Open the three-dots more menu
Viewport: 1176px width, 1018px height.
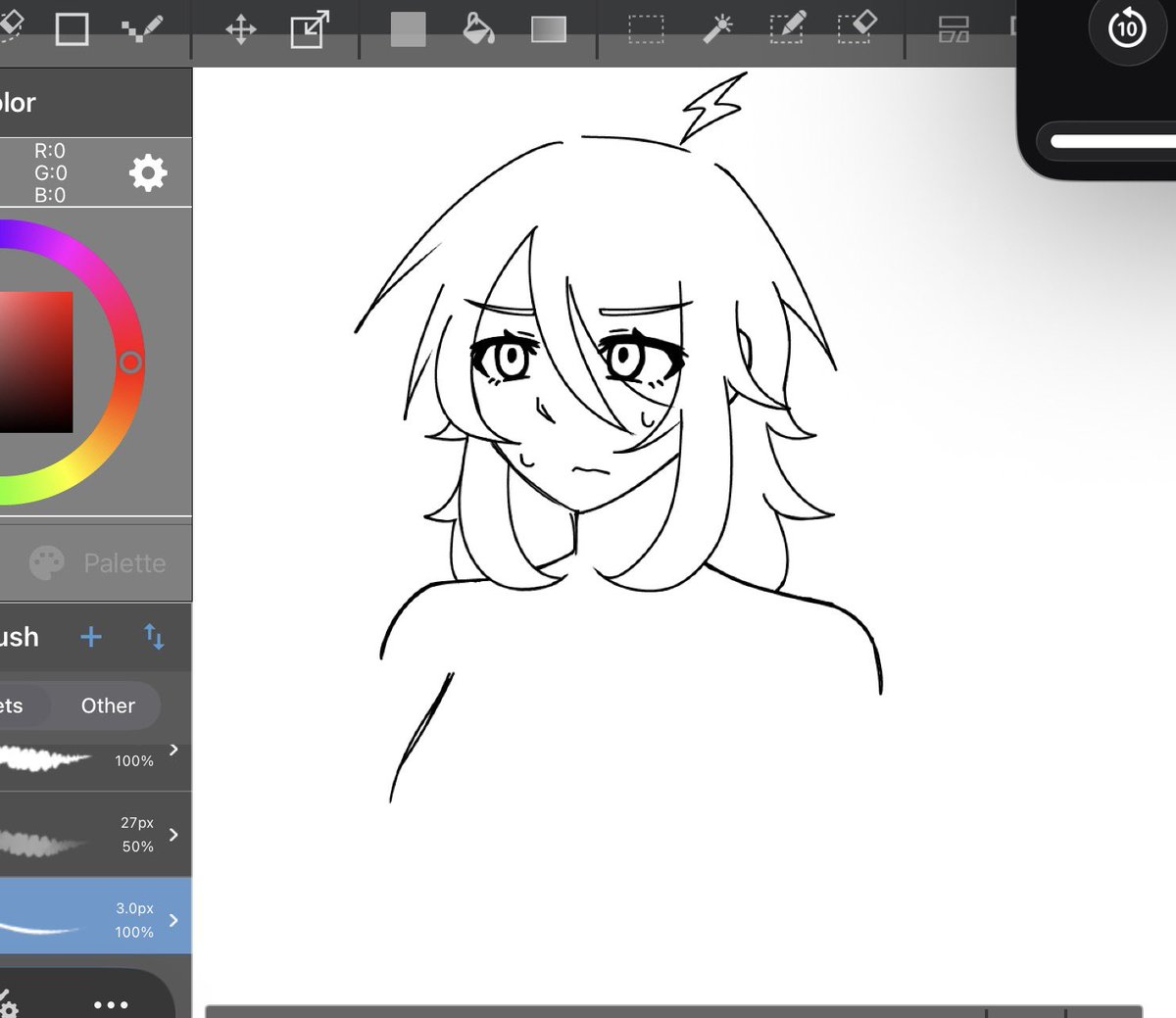click(x=111, y=1004)
